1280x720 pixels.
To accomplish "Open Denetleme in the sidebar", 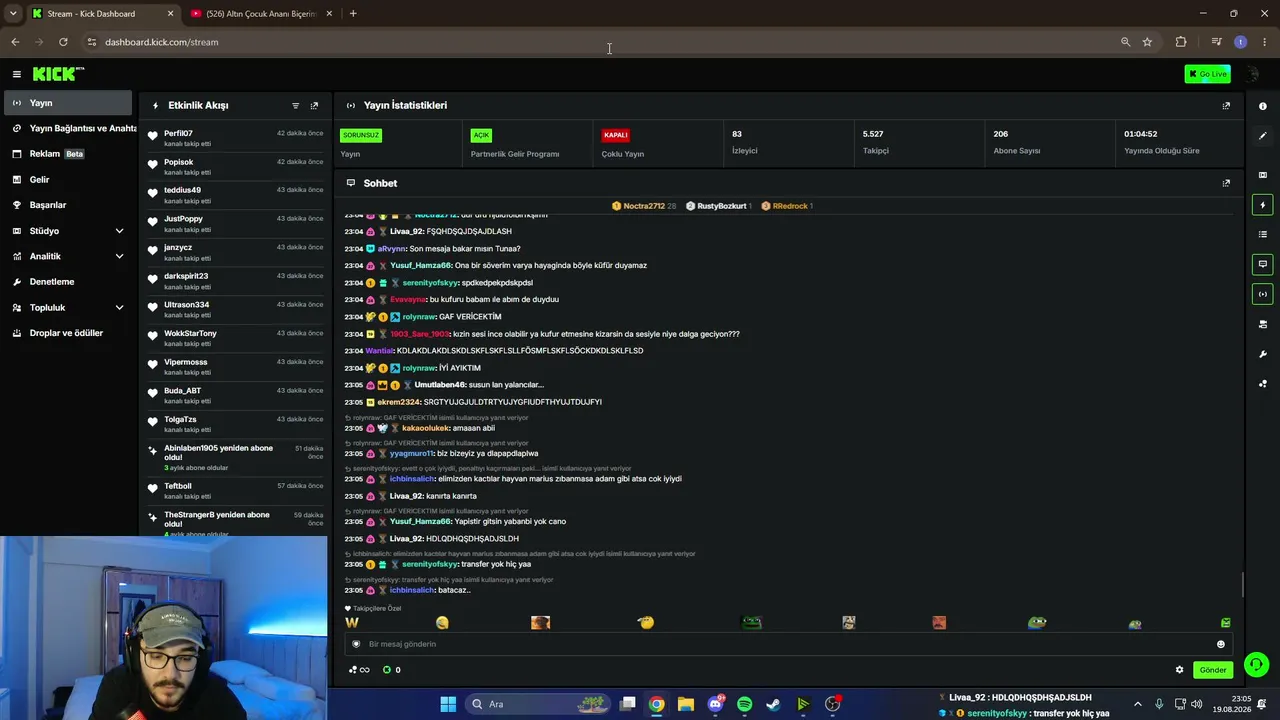I will (66, 282).
